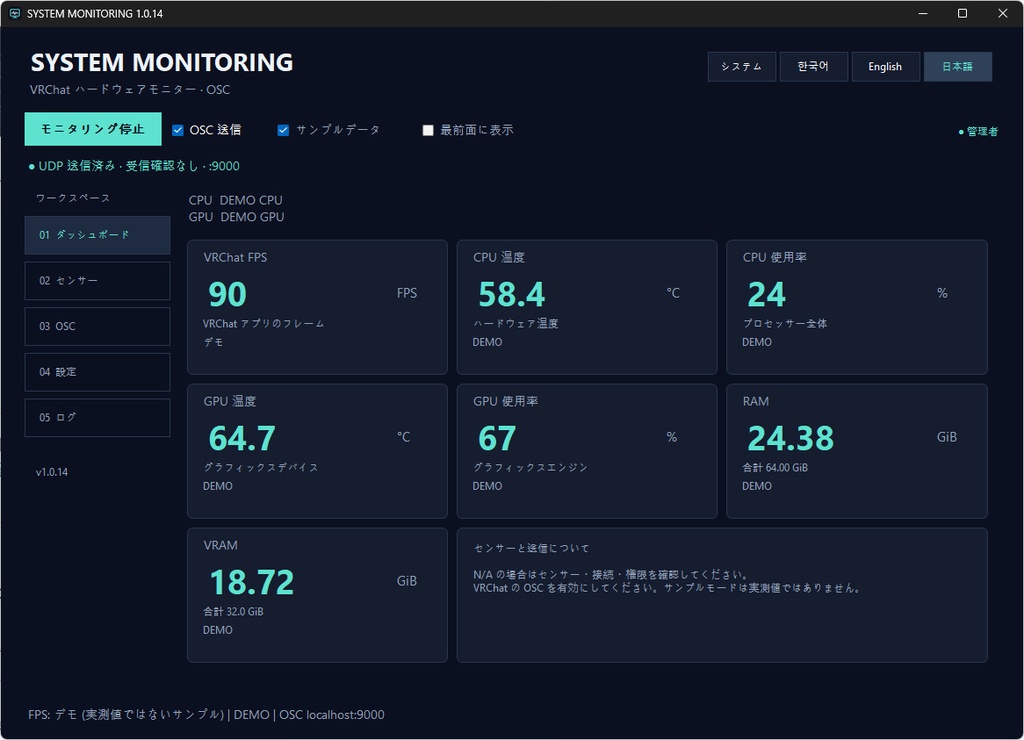Click the グラフィックスデバイス subtitle
This screenshot has height=740, width=1024.
coord(261,468)
